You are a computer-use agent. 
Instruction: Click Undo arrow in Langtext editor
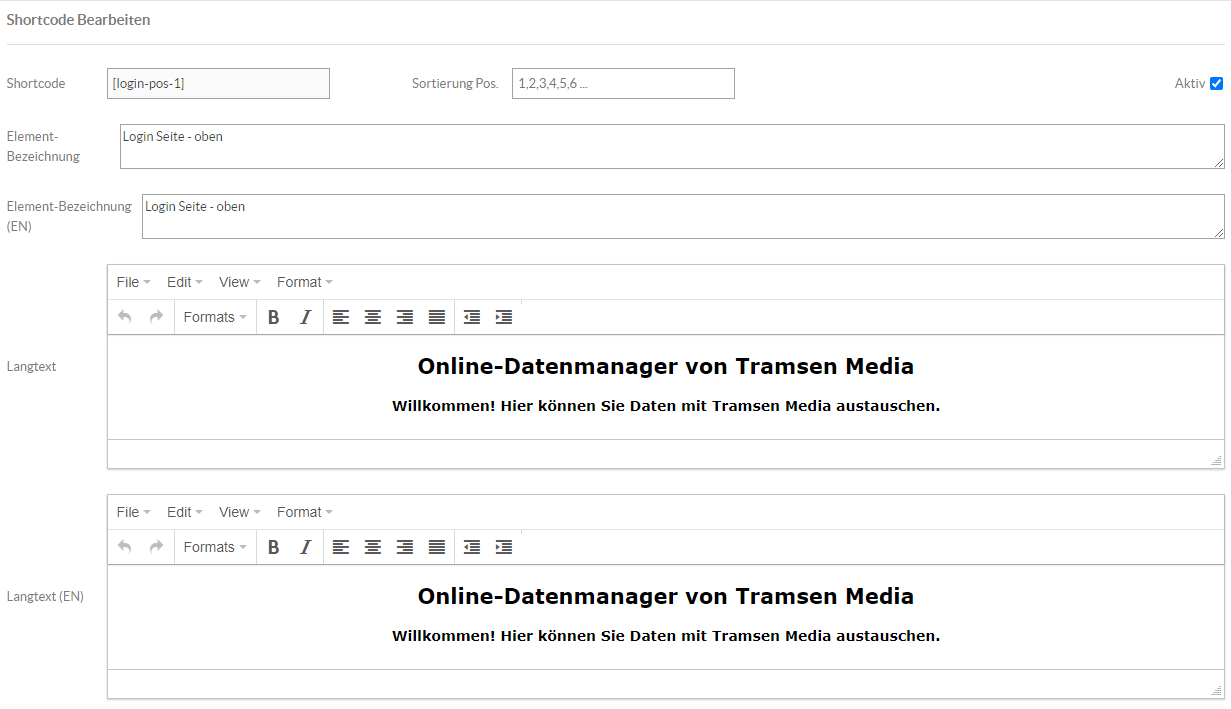pos(125,317)
